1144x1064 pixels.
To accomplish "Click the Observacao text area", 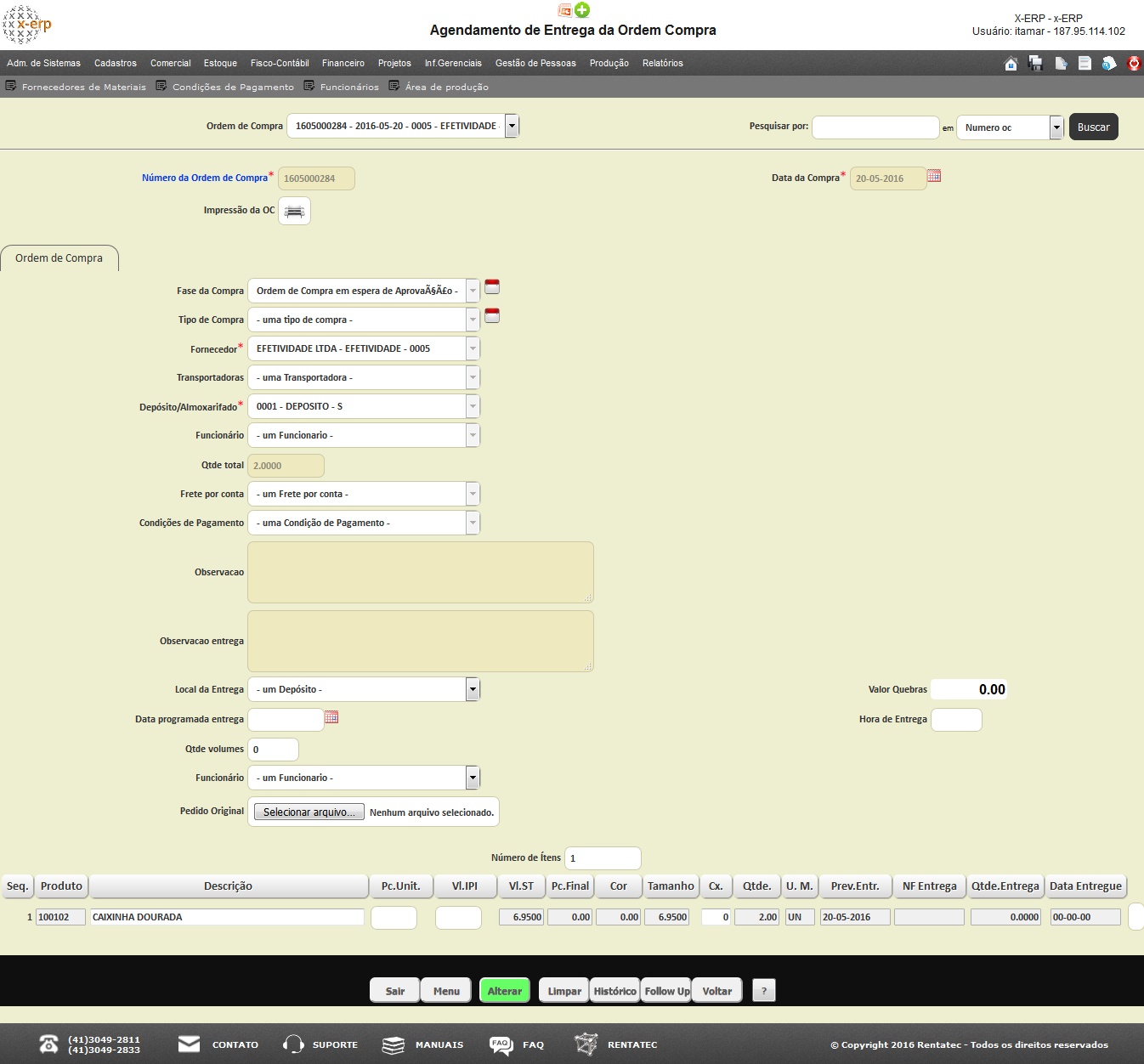I will click(x=421, y=572).
